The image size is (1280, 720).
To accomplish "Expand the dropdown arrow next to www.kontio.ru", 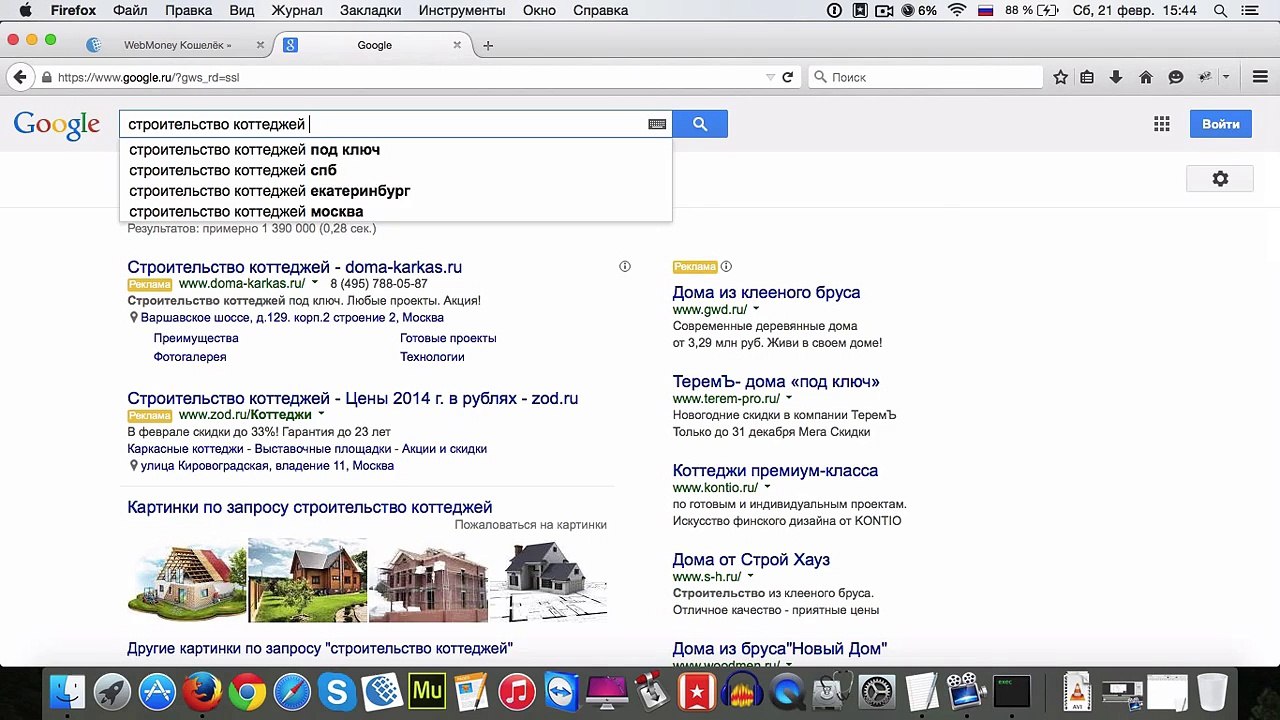I will pos(767,487).
